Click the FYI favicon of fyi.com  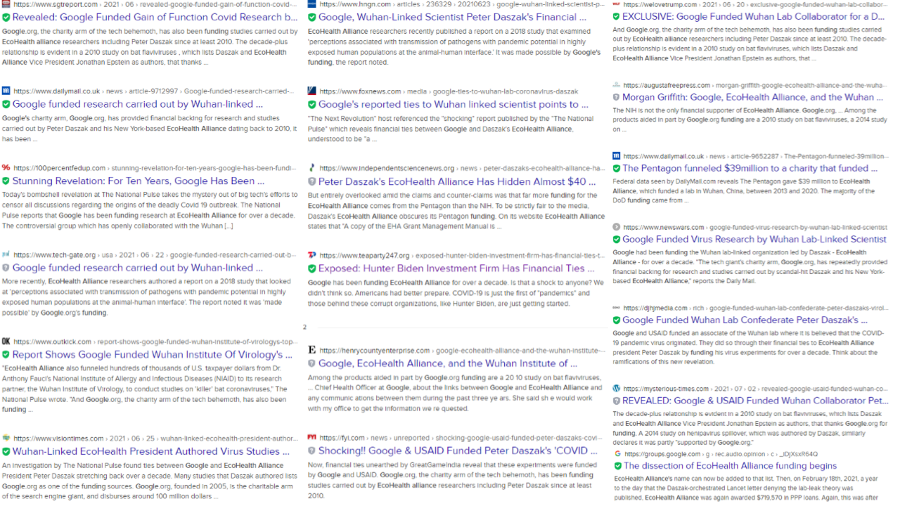pos(312,437)
